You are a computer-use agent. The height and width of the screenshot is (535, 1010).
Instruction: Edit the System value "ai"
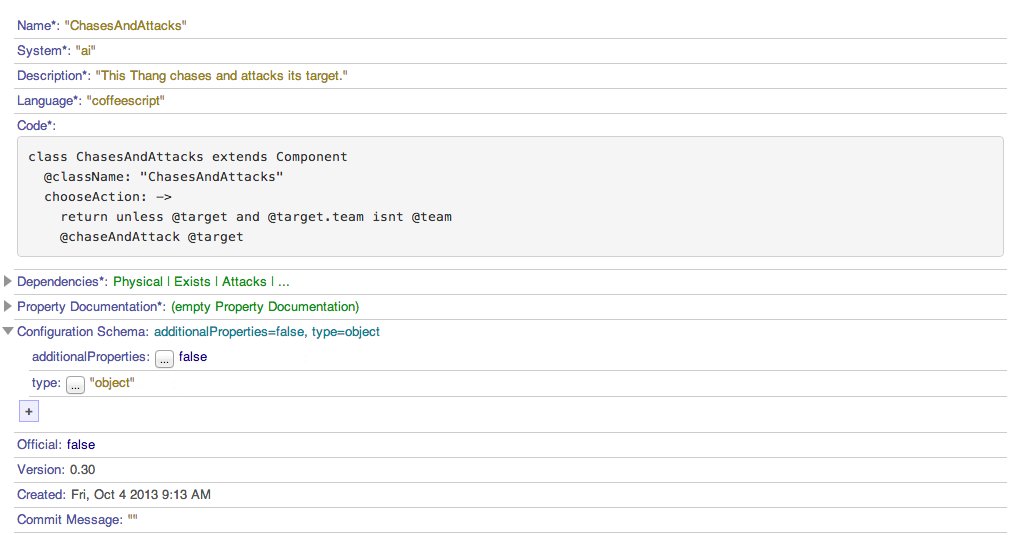(x=86, y=51)
